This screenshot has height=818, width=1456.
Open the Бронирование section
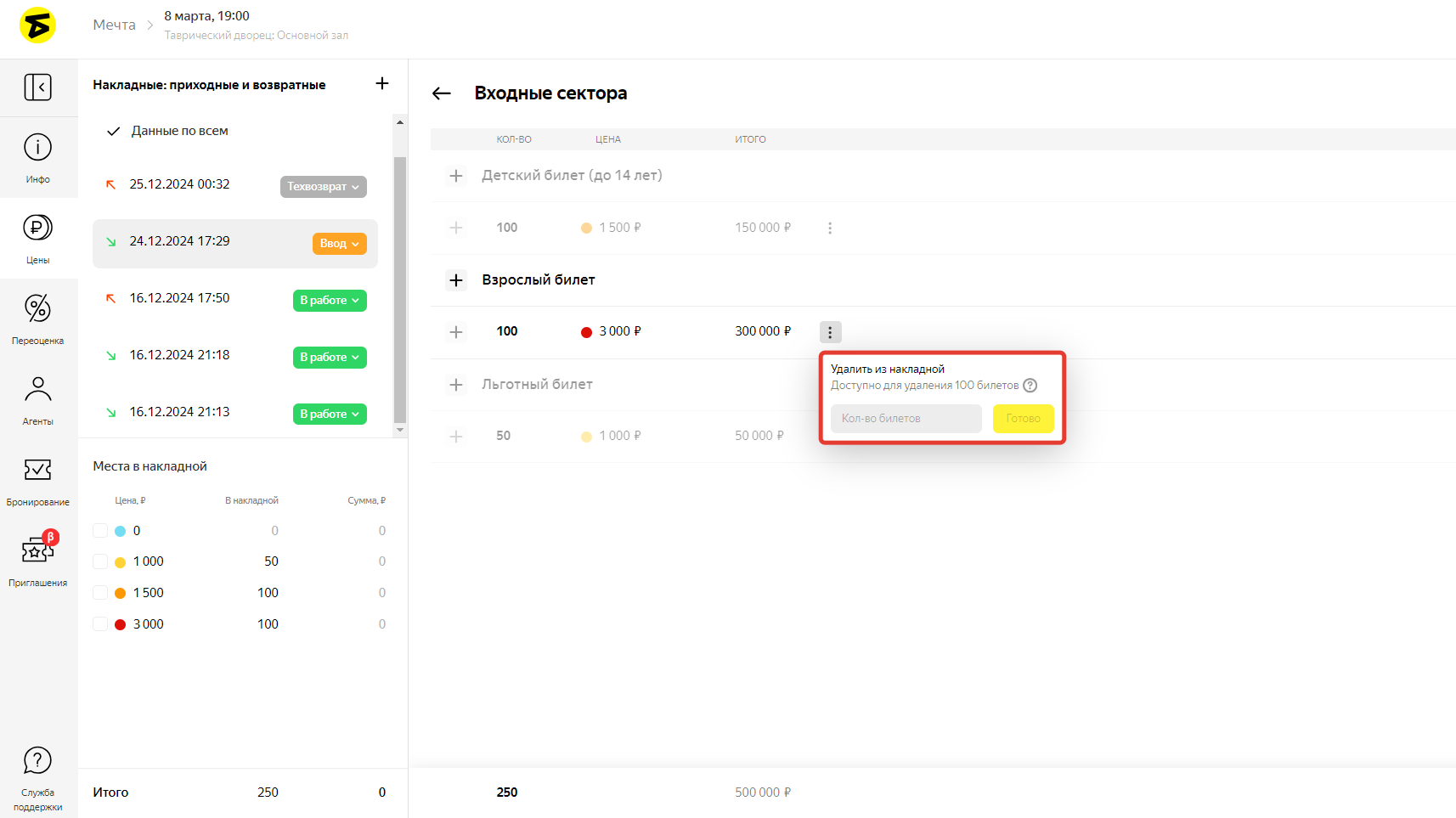point(37,480)
